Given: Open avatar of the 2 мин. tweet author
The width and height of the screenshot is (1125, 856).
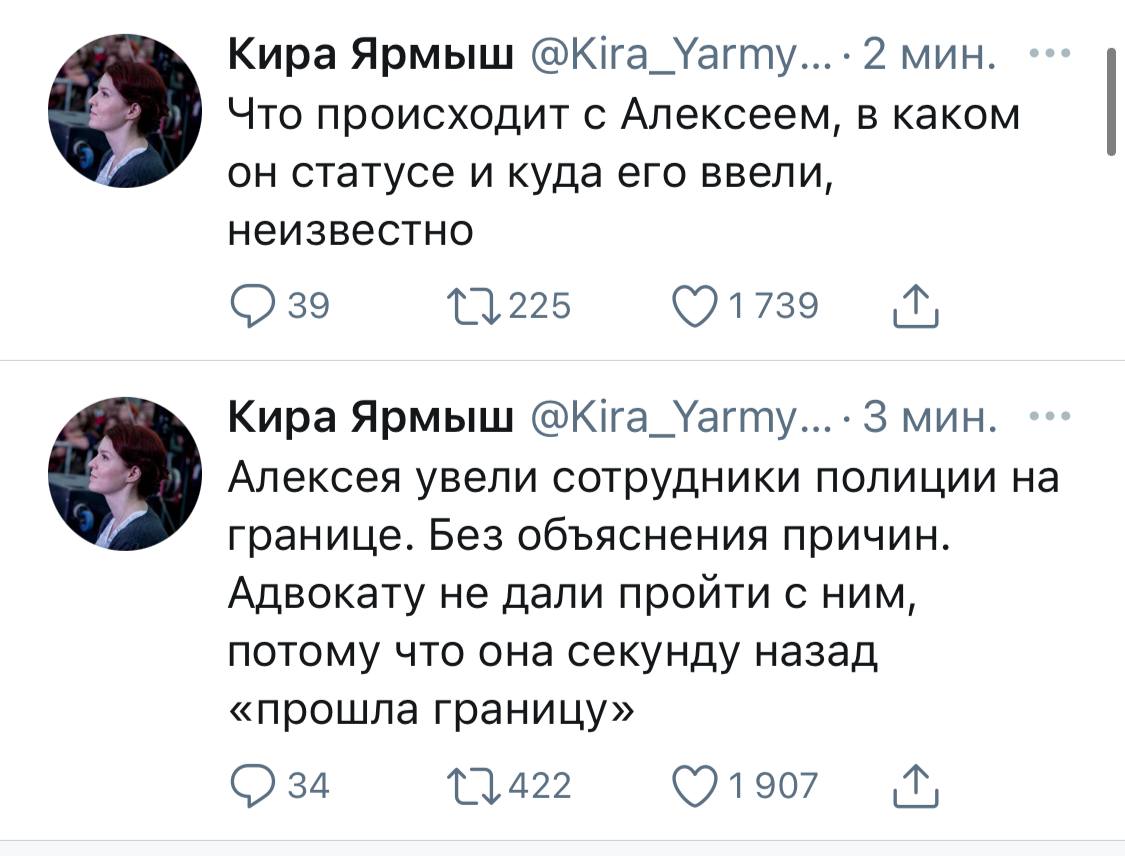Looking at the screenshot, I should tap(126, 110).
